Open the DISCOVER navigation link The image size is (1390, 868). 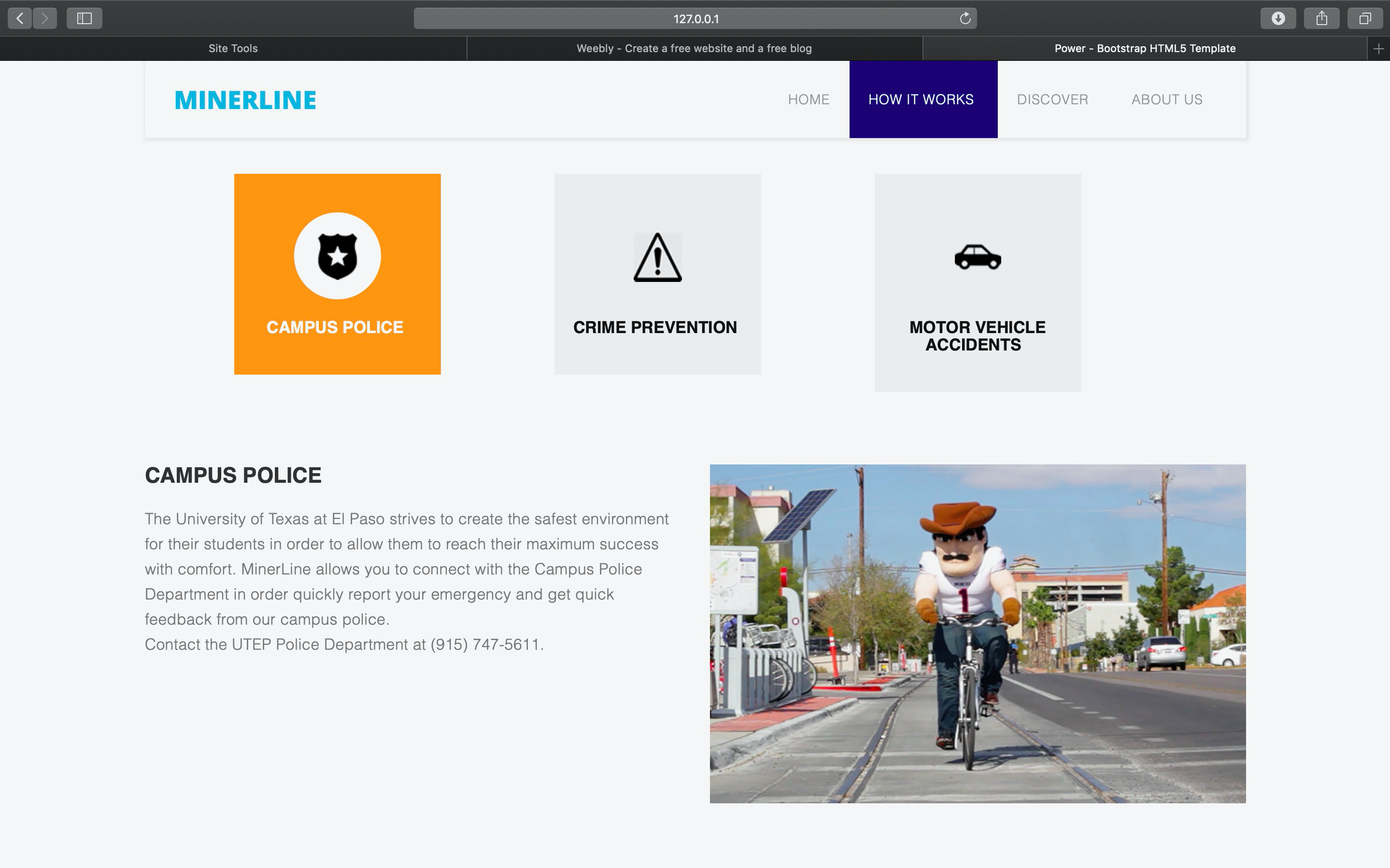(1052, 99)
